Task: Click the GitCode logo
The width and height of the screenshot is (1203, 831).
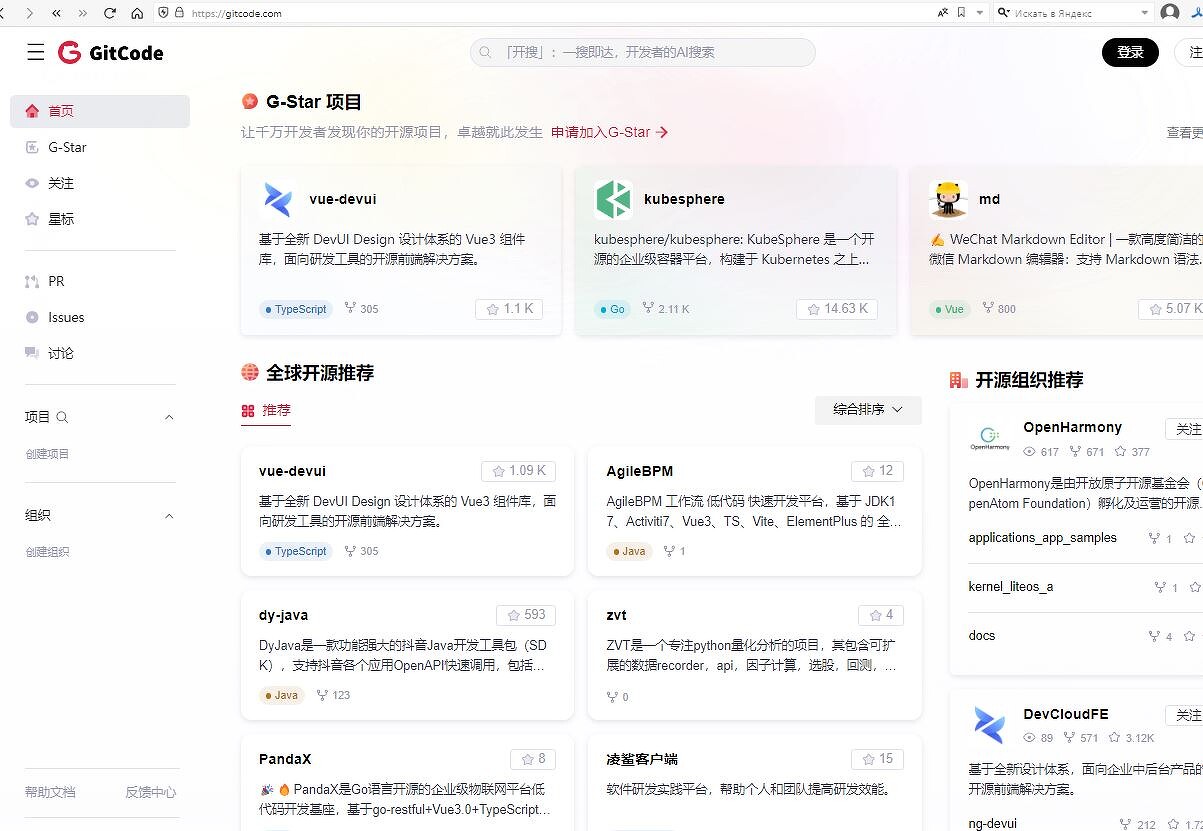Action: 110,53
